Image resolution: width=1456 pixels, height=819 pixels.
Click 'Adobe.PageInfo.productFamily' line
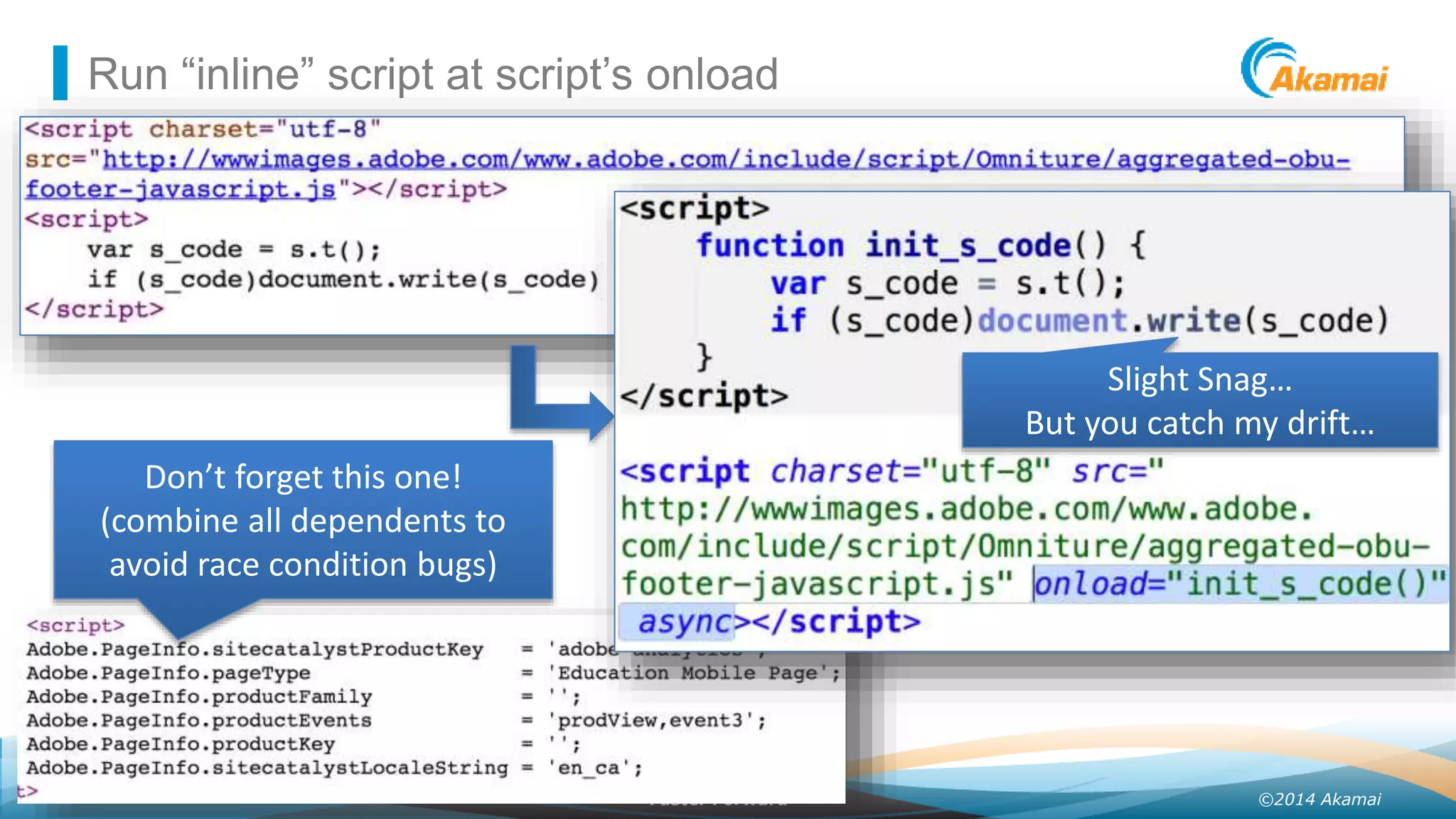point(199,697)
